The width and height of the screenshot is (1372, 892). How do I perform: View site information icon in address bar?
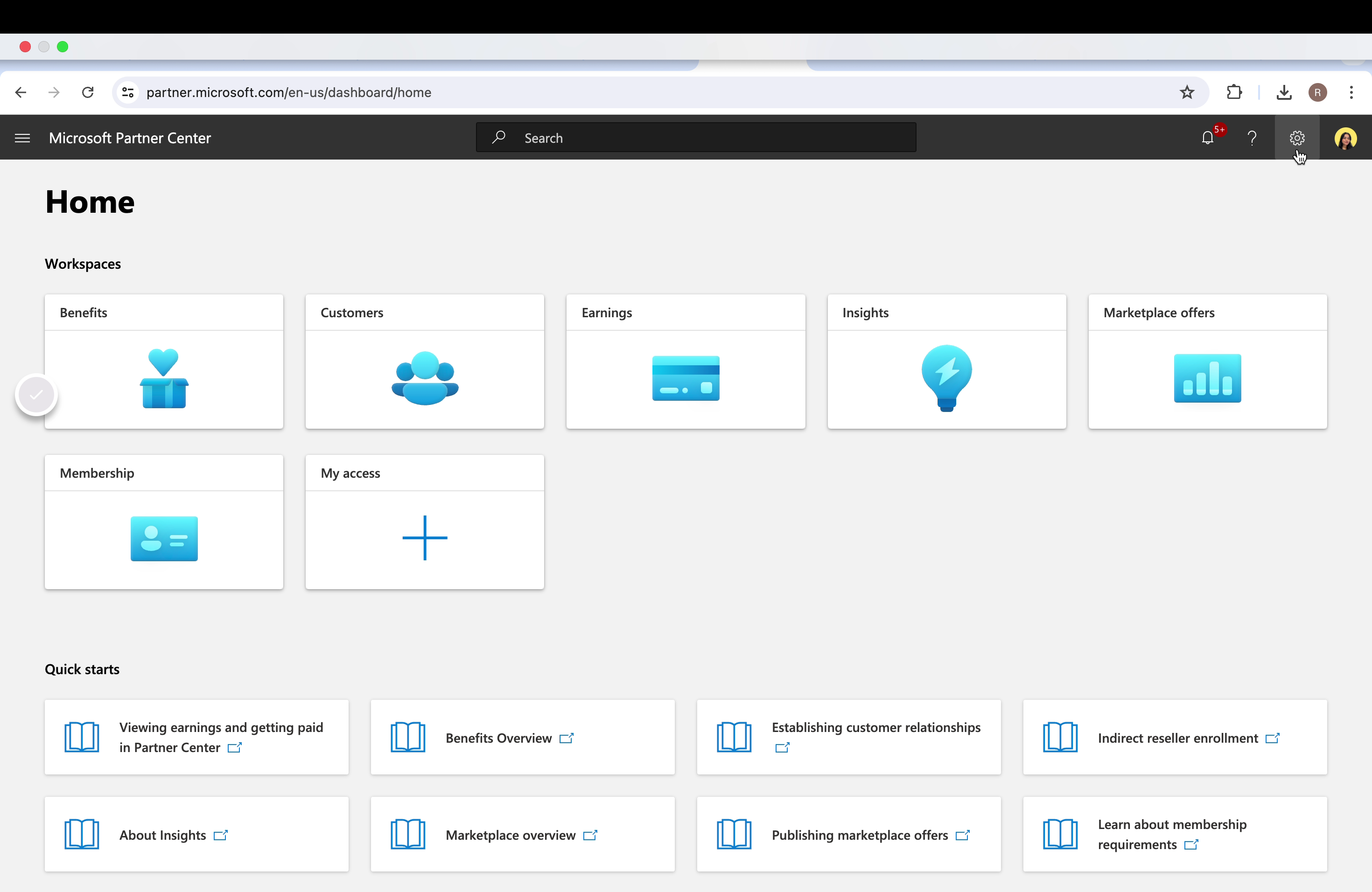click(128, 92)
